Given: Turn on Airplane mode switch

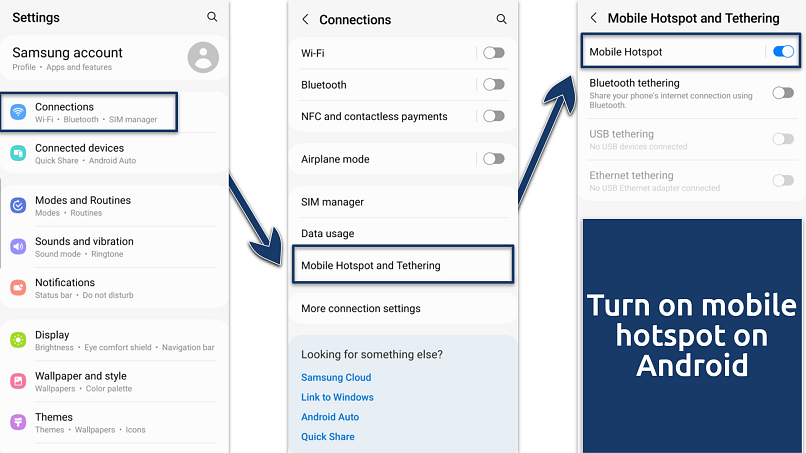Looking at the screenshot, I should point(494,159).
